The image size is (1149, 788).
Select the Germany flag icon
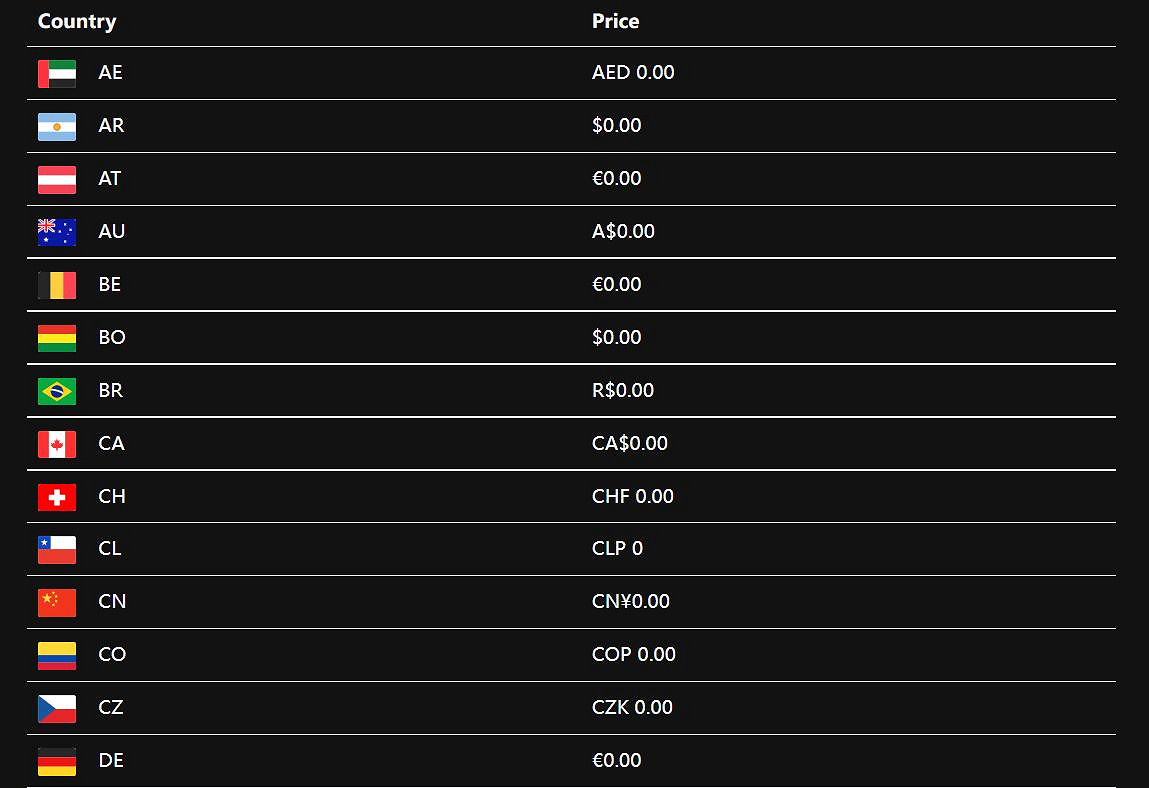(57, 761)
